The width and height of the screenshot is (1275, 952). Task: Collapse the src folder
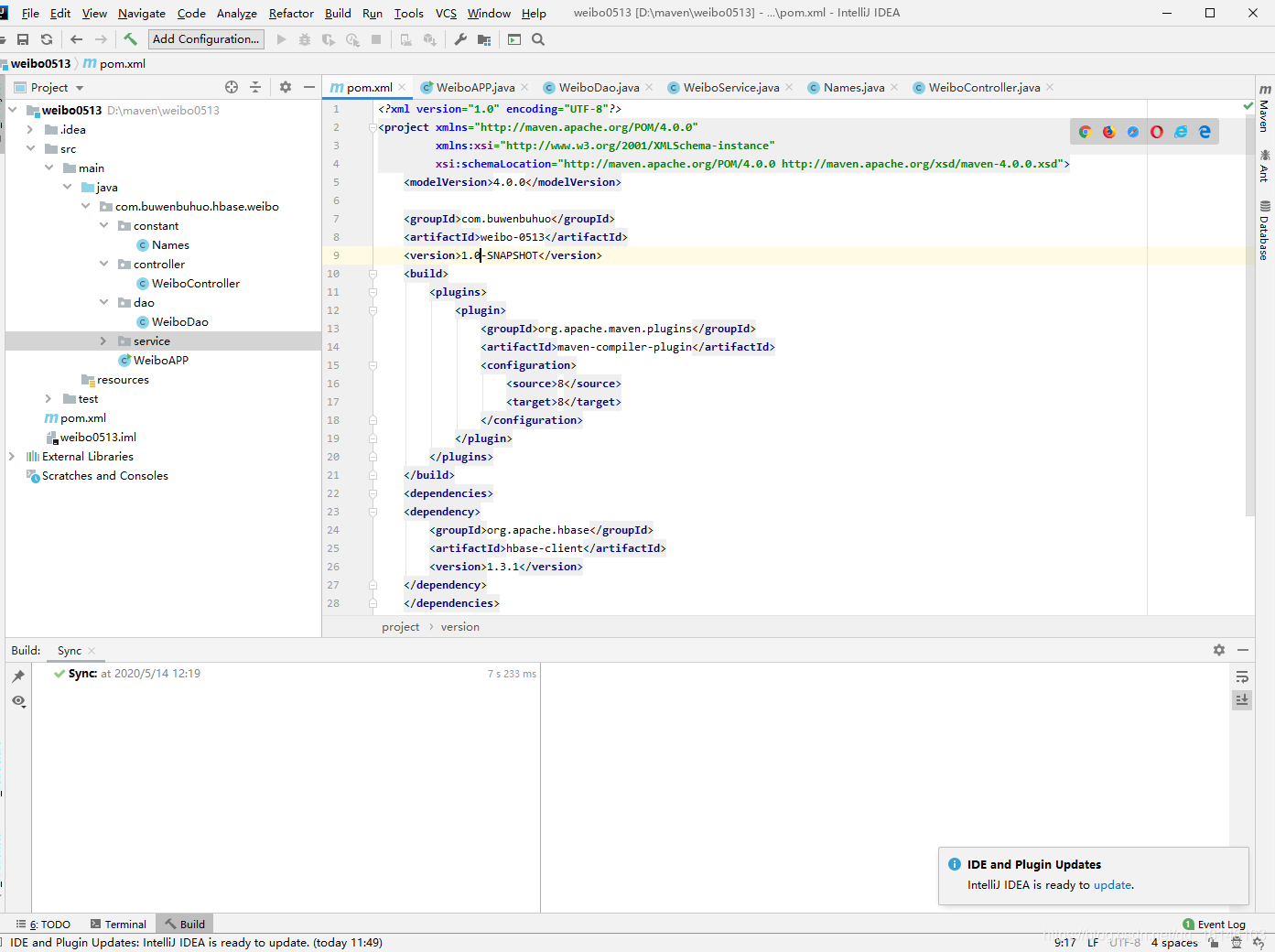31,148
